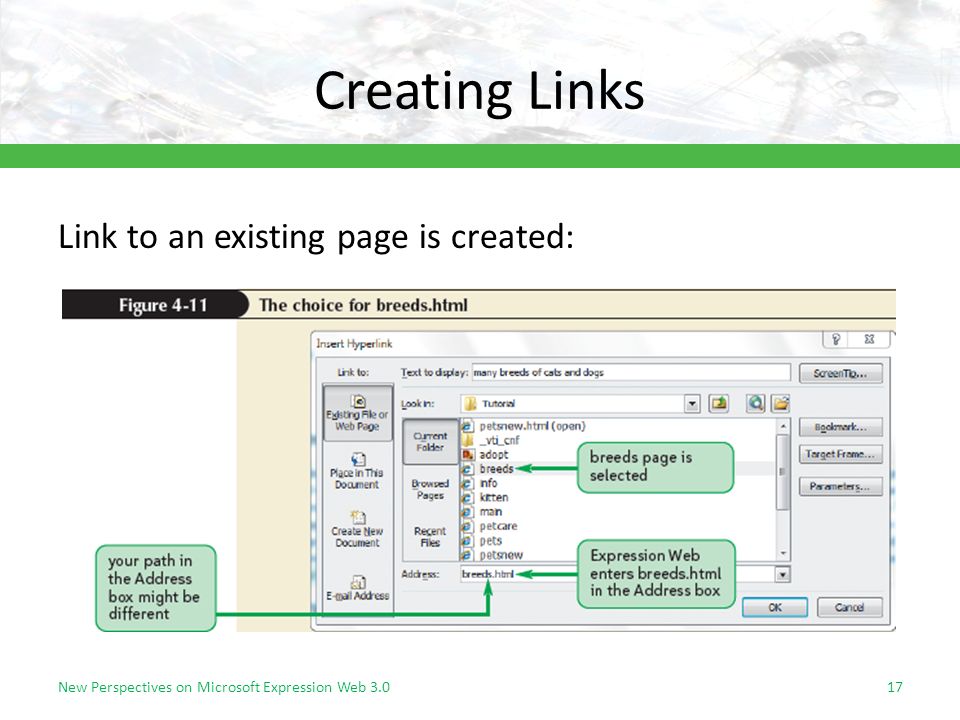Select the pets file

[482, 541]
